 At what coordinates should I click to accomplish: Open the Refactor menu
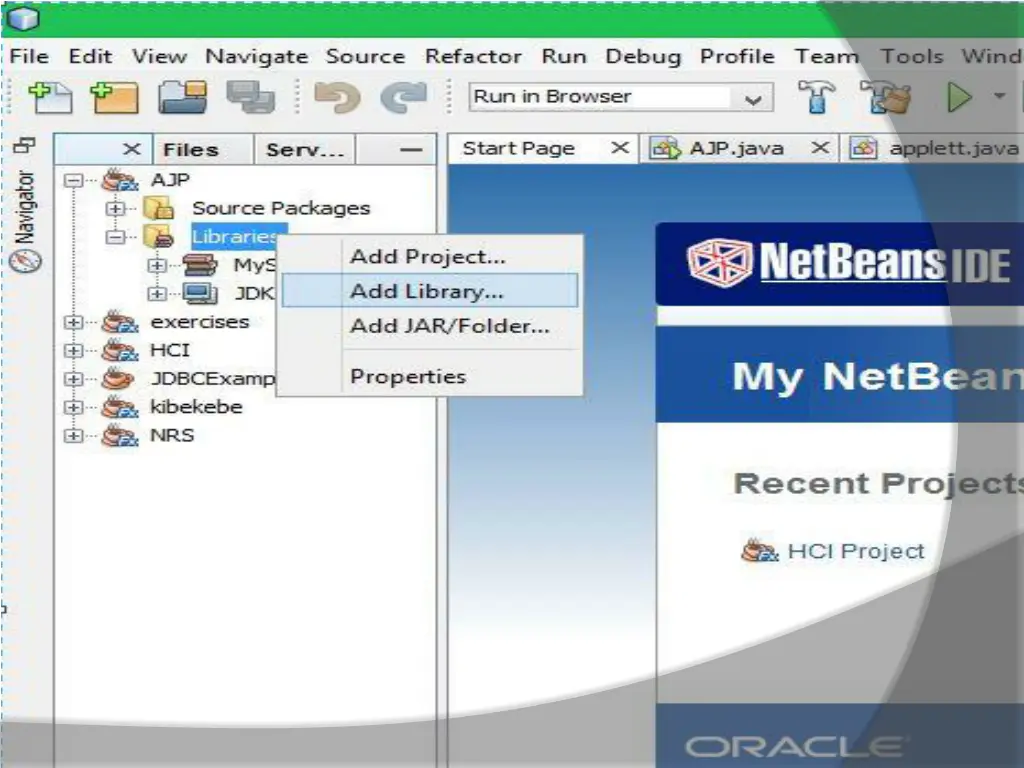[x=473, y=56]
